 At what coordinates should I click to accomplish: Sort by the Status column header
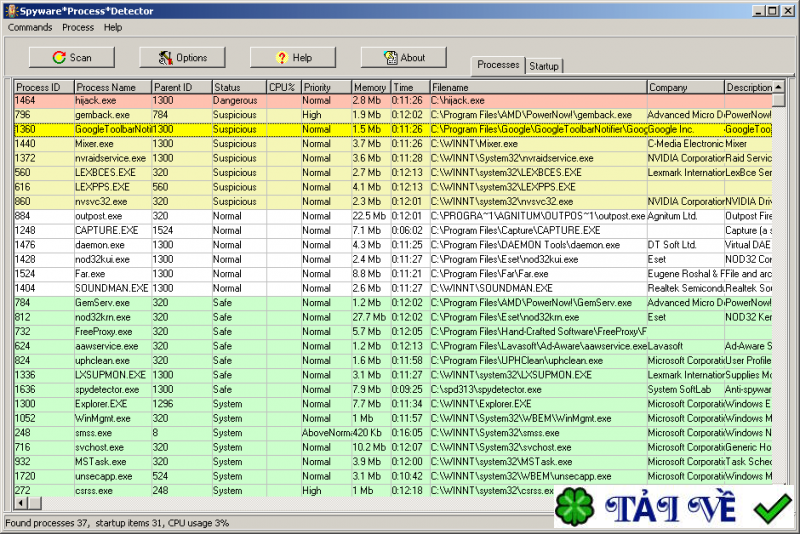click(238, 88)
